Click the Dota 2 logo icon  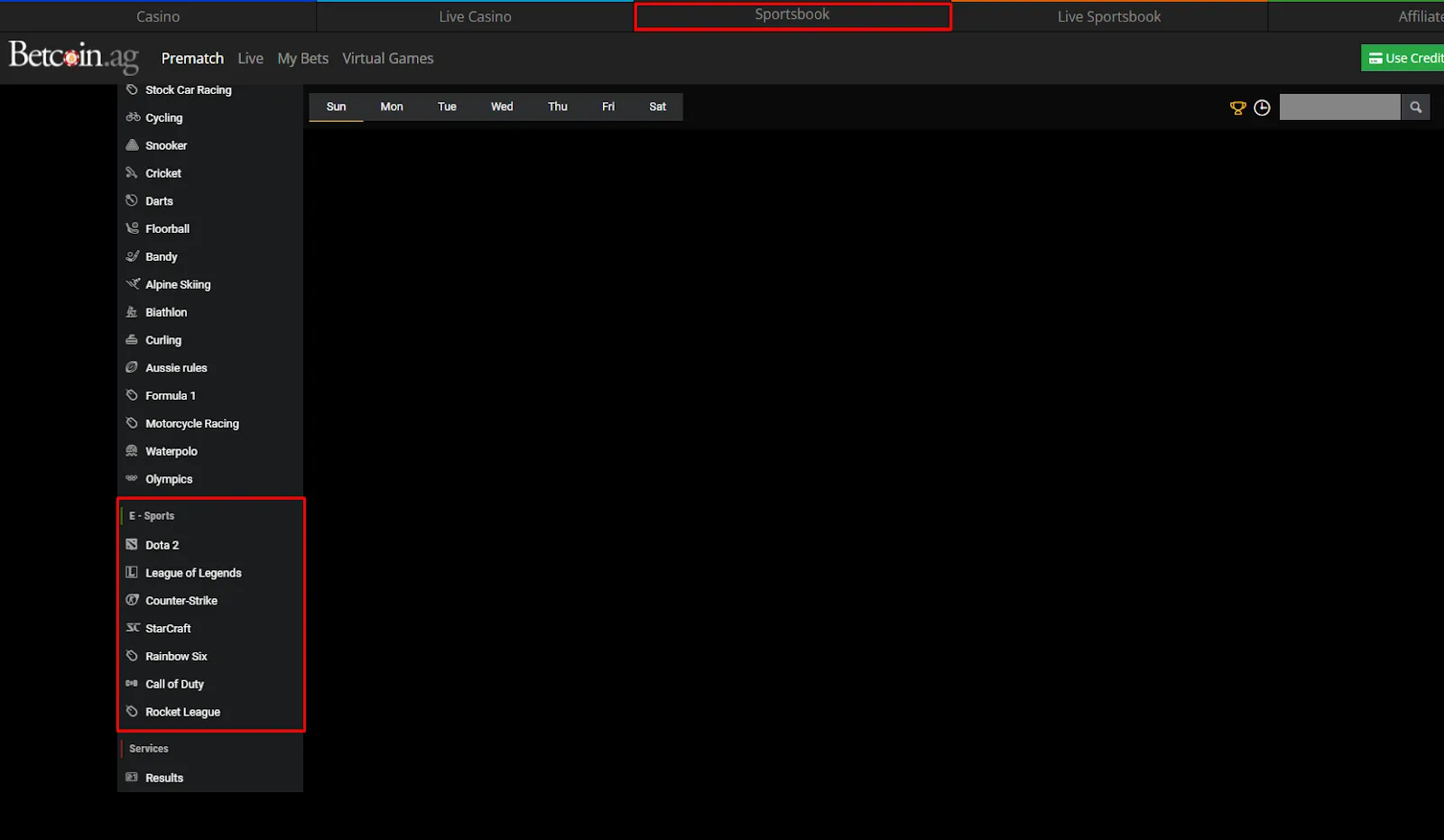[132, 544]
